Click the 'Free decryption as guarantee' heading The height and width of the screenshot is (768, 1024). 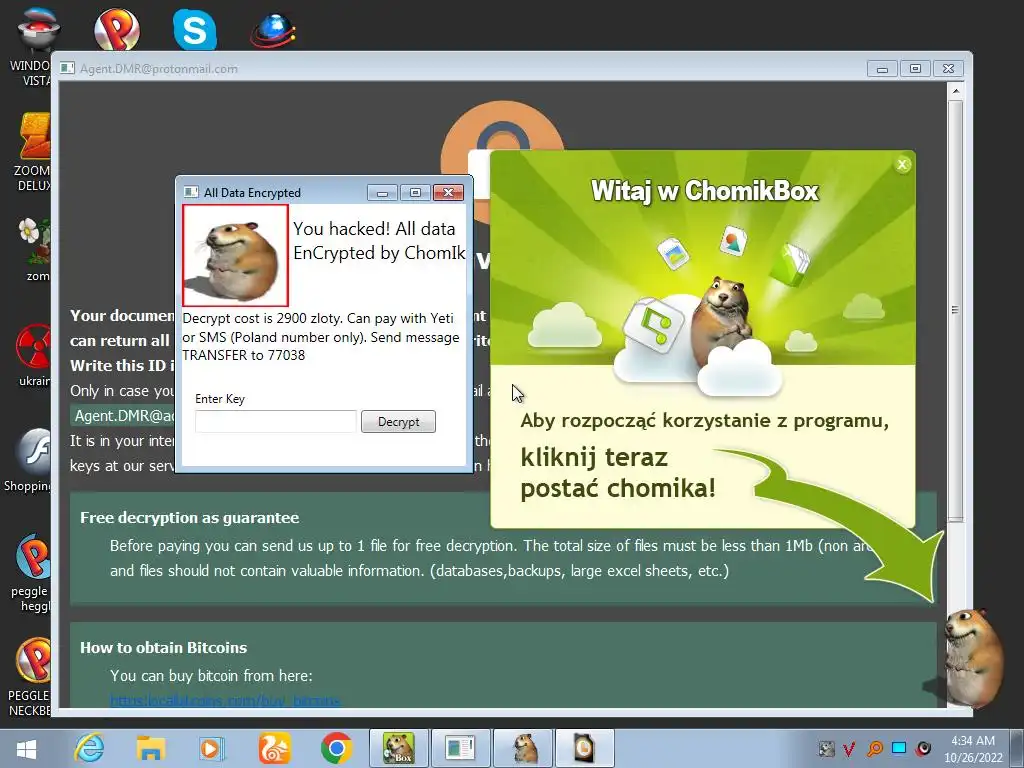[x=189, y=518]
